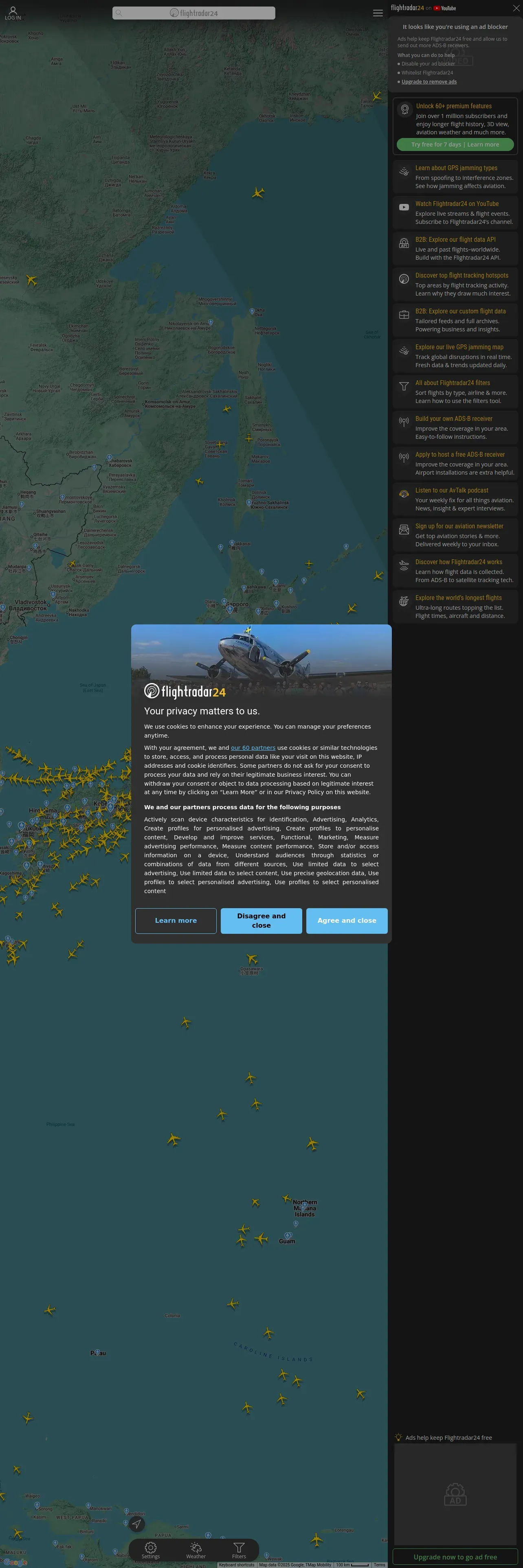The width and height of the screenshot is (523, 1568).
Task: Open Weather in the bottom toolbar
Action: (x=196, y=1550)
